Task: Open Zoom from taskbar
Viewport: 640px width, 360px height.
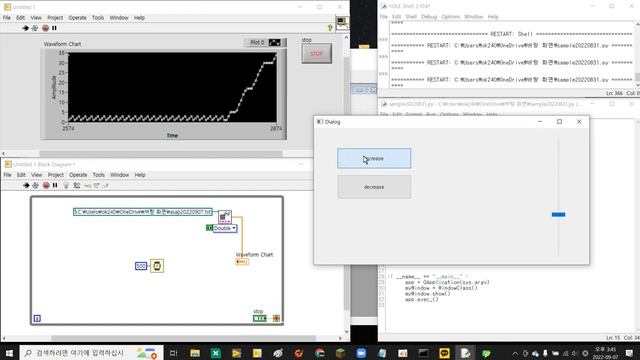Action: [x=361, y=353]
